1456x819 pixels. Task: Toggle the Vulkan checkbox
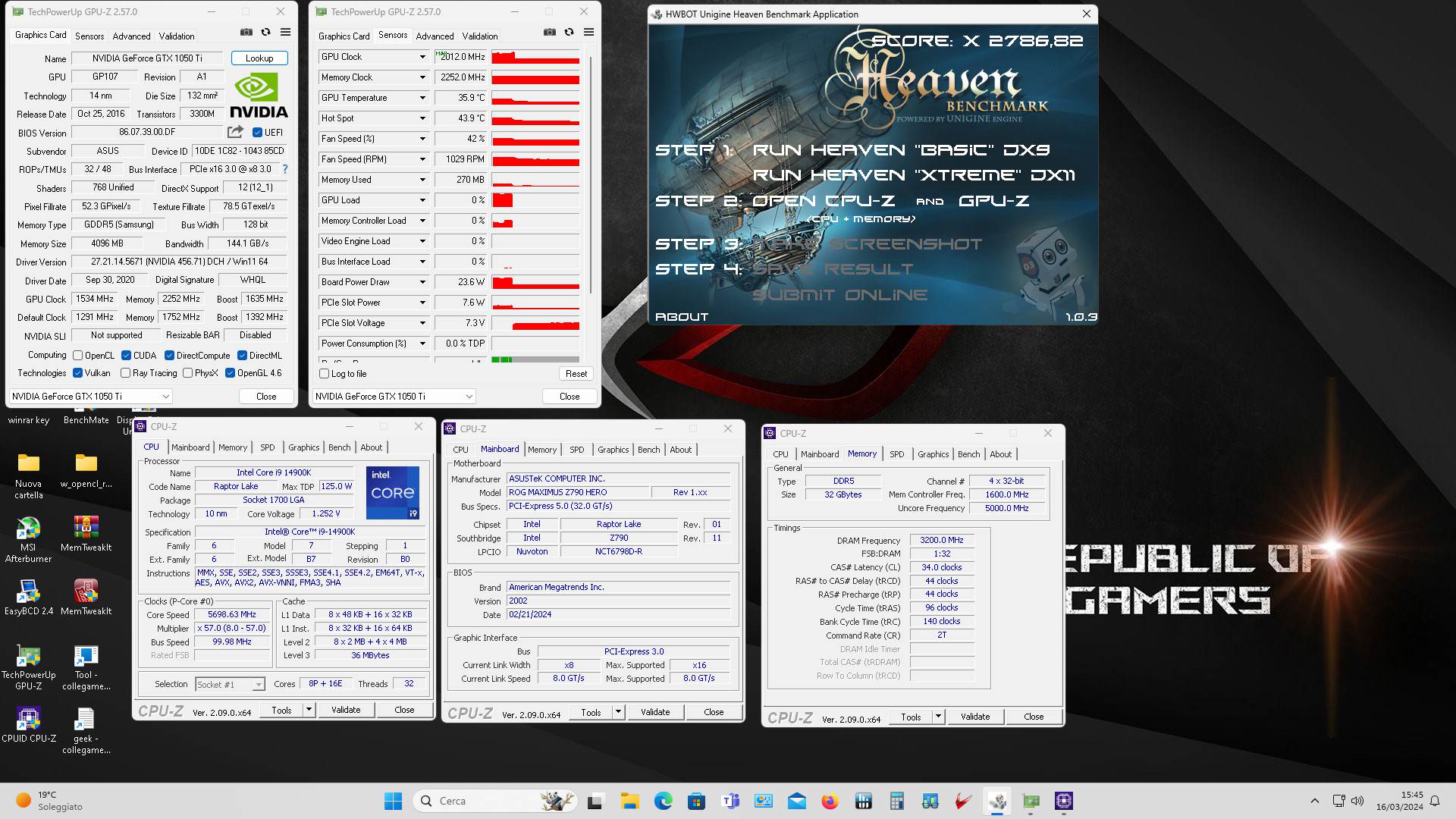point(77,372)
